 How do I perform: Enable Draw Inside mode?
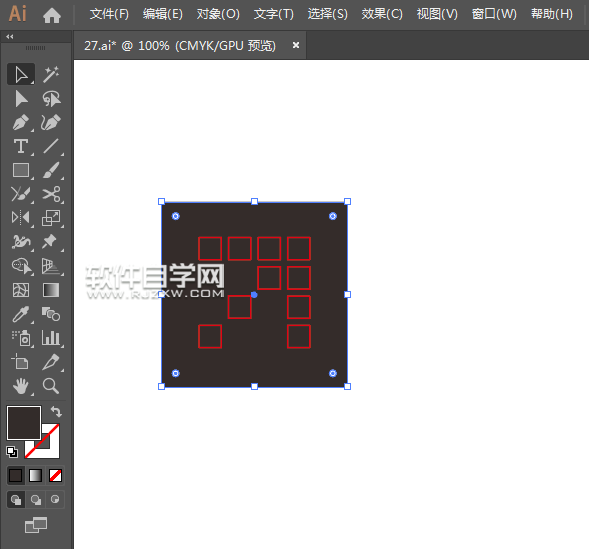coord(55,500)
